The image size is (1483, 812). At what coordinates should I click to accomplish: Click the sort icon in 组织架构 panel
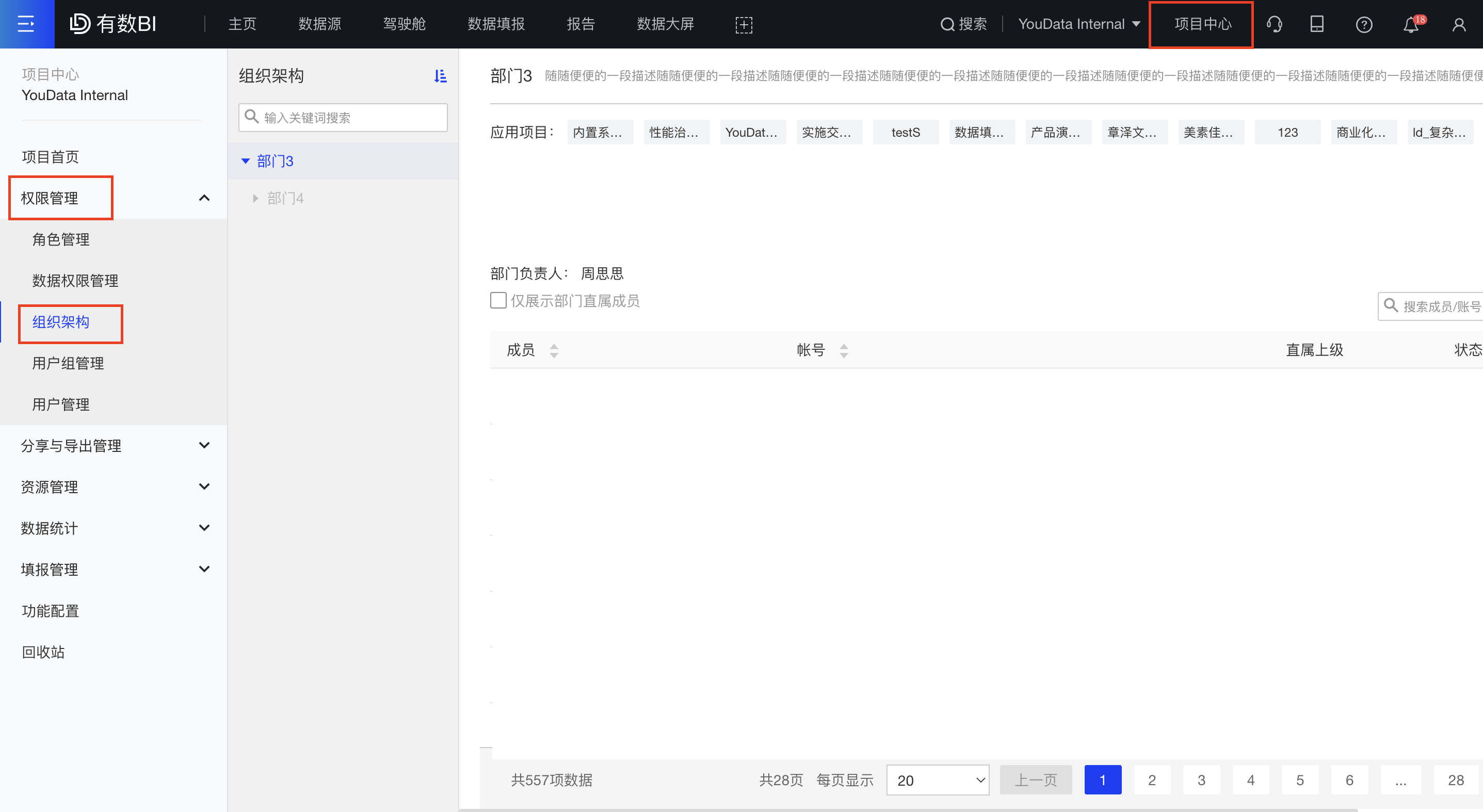coord(441,75)
